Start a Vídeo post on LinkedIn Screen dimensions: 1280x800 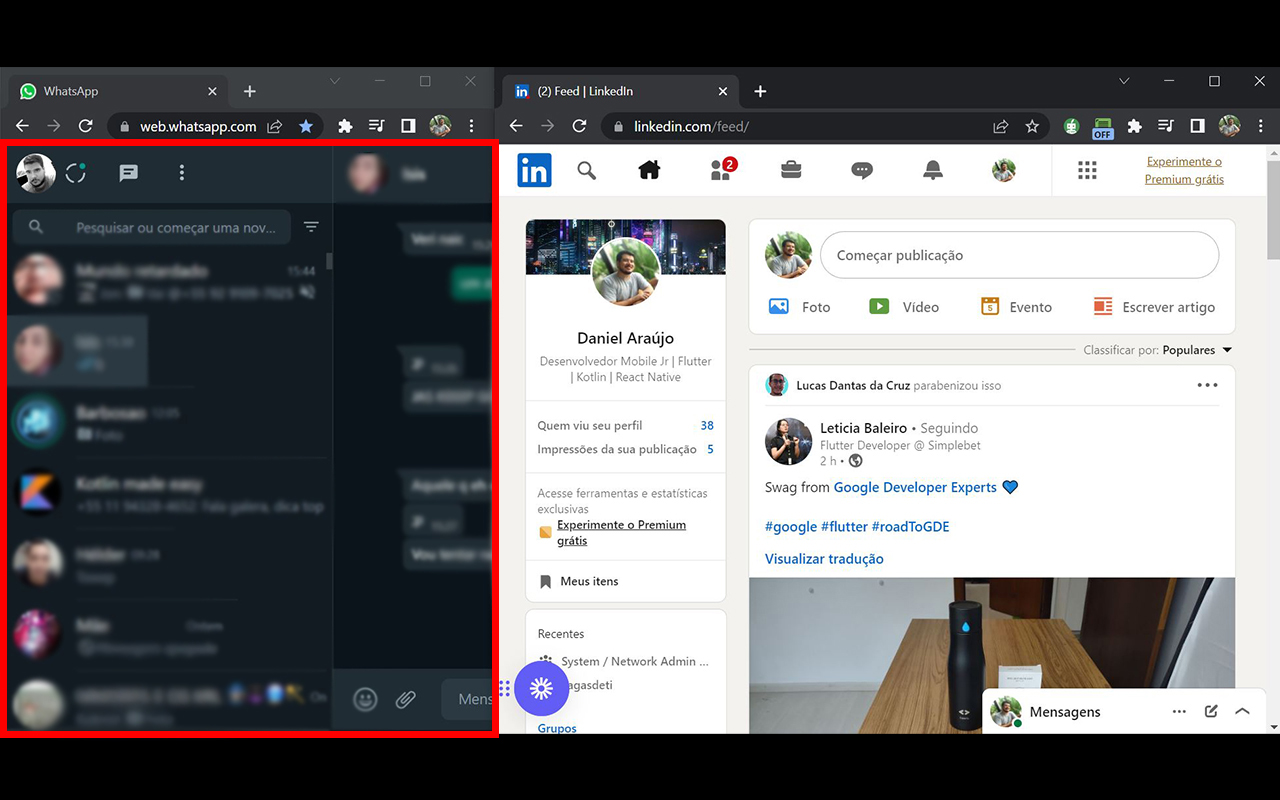coord(904,307)
